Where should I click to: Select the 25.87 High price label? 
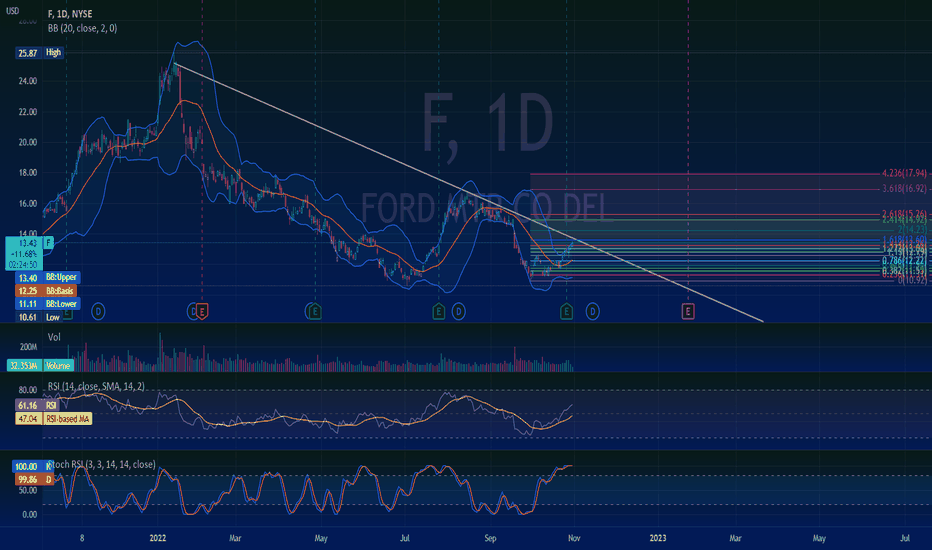click(40, 53)
